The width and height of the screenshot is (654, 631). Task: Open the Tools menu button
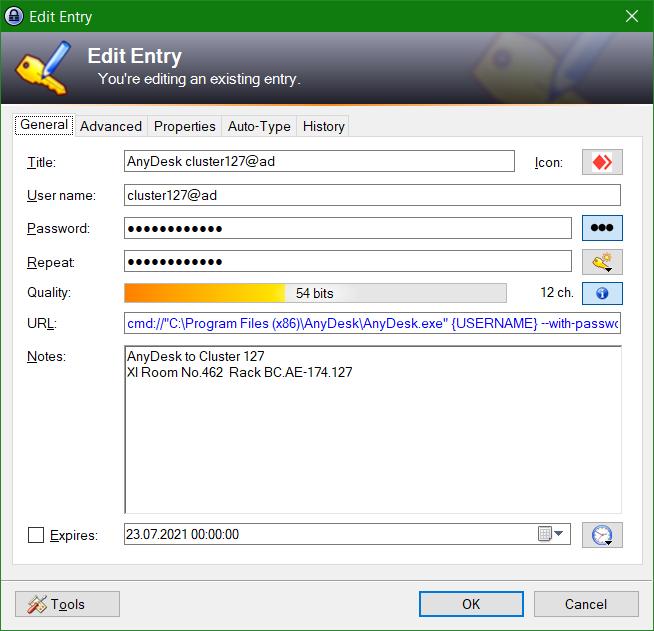(x=68, y=604)
